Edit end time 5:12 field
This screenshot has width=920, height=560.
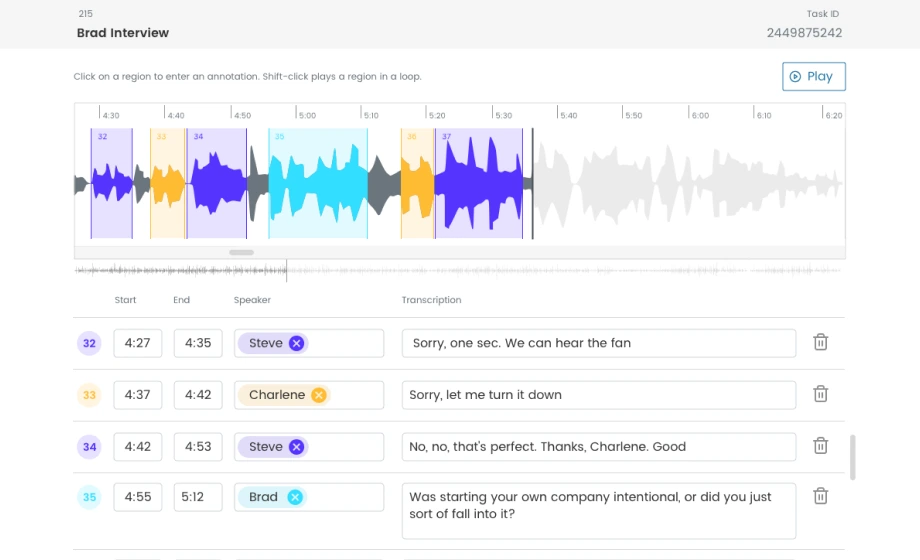point(198,497)
